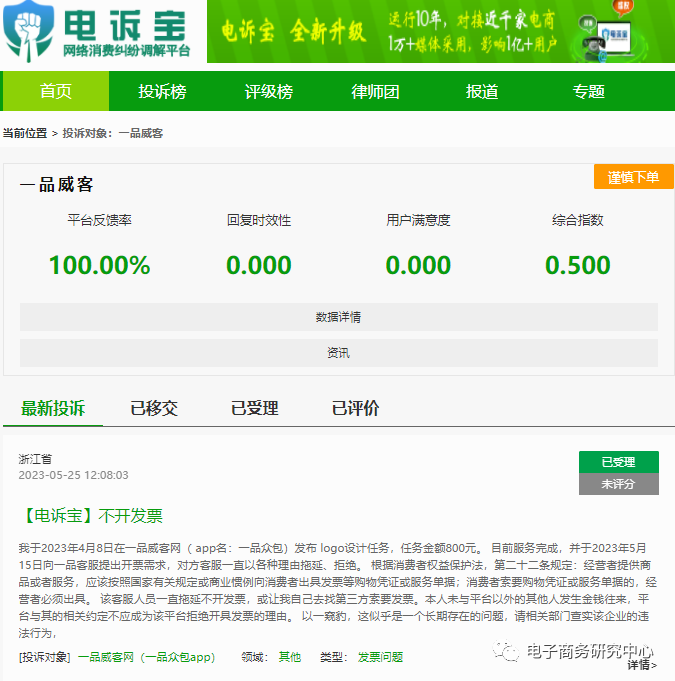Image resolution: width=675 pixels, height=681 pixels.
Task: Expand the 资讯 bar
Action: (339, 353)
